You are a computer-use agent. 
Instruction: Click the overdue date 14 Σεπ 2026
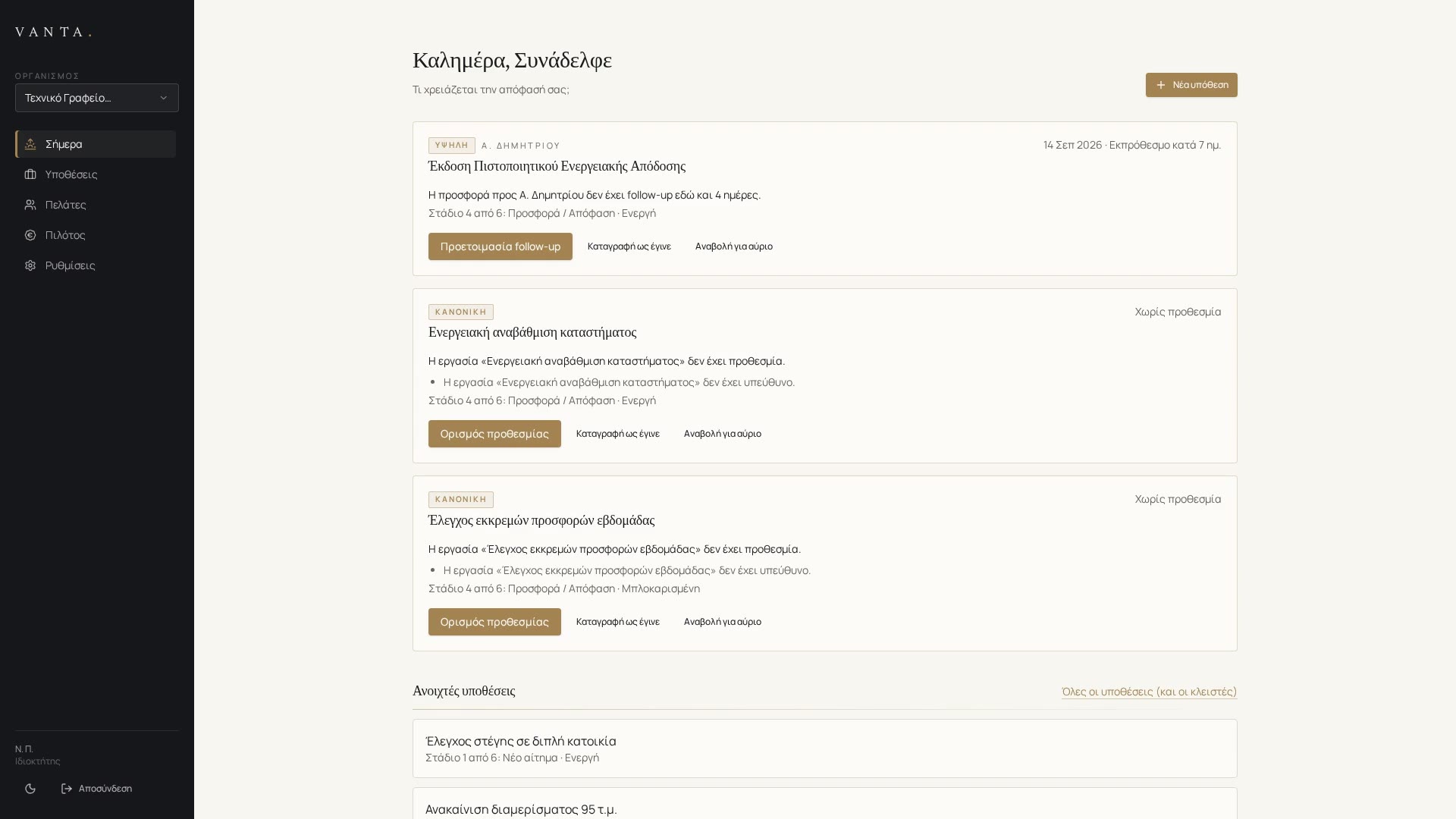coord(1072,145)
